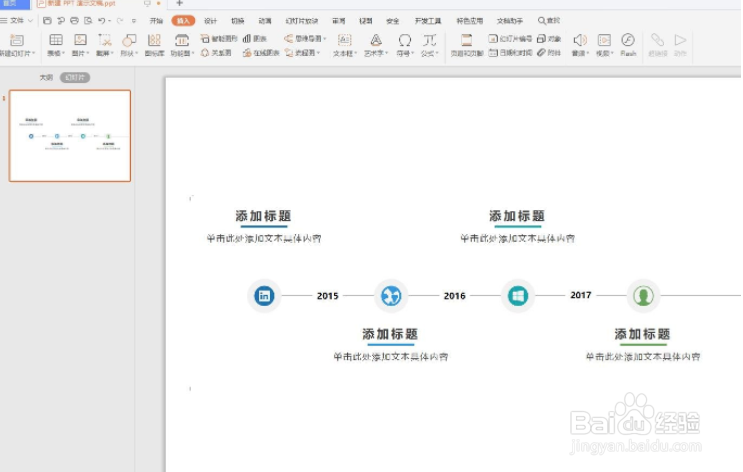This screenshot has width=743, height=472.
Task: Insert Slide Number (幻灯片编号)
Action: (510, 38)
